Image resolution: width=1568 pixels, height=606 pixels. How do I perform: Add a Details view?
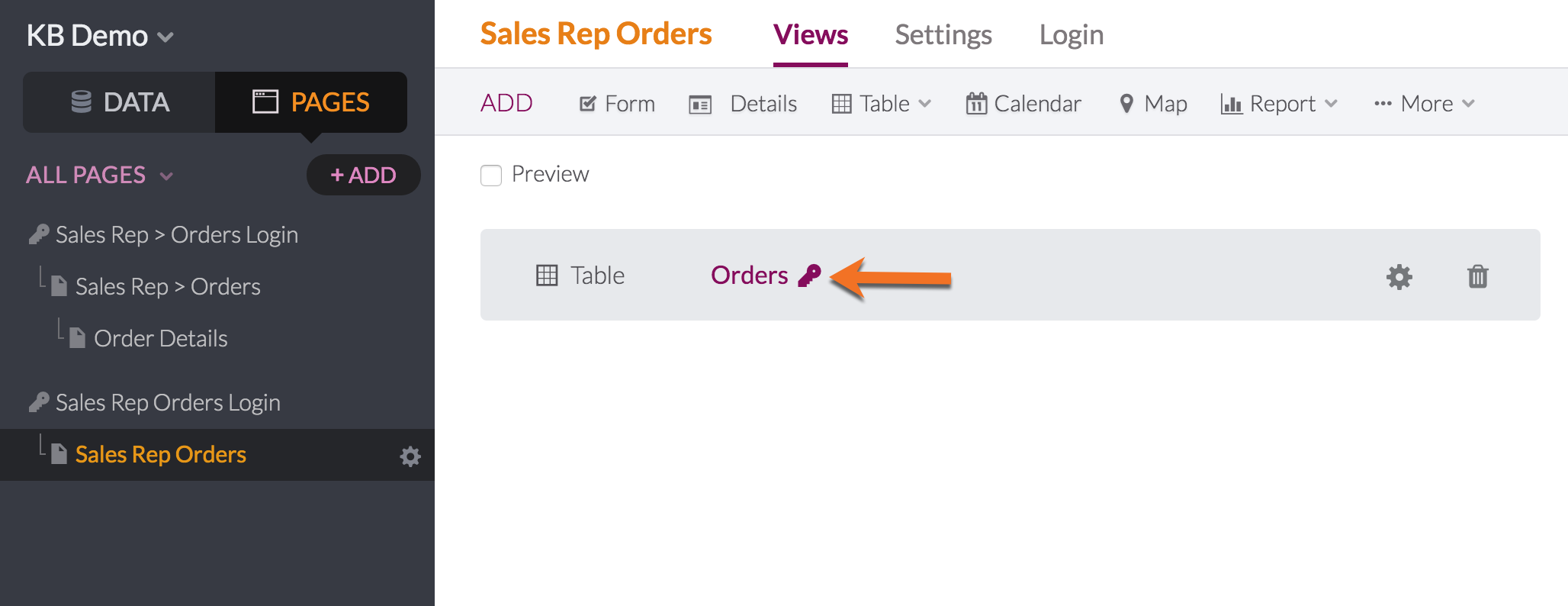coord(743,104)
